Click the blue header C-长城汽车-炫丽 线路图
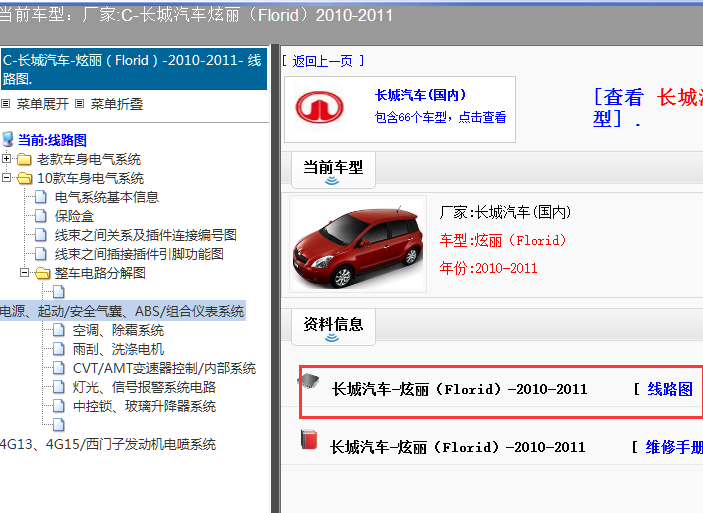Screen dimensions: 703x513 (134, 69)
